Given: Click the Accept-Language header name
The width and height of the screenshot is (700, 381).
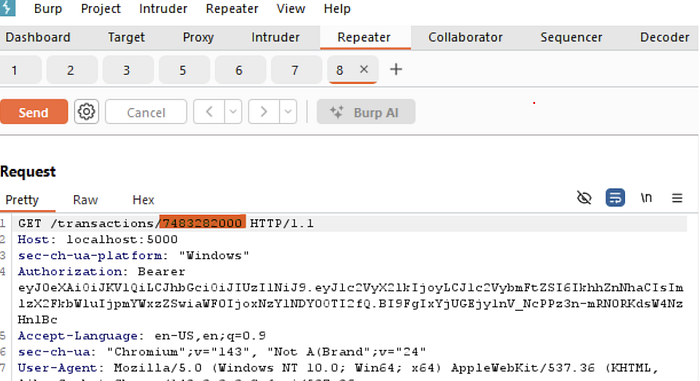Looking at the screenshot, I should point(78,335).
